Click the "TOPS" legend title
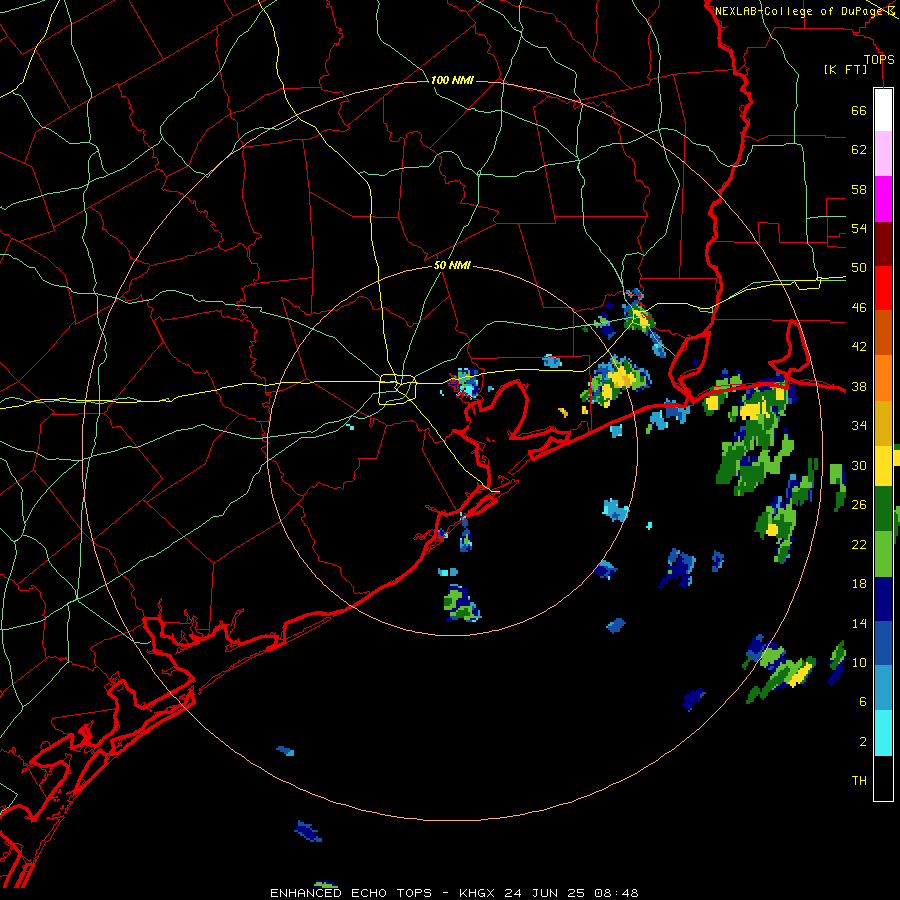Image resolution: width=900 pixels, height=900 pixels. [879, 60]
